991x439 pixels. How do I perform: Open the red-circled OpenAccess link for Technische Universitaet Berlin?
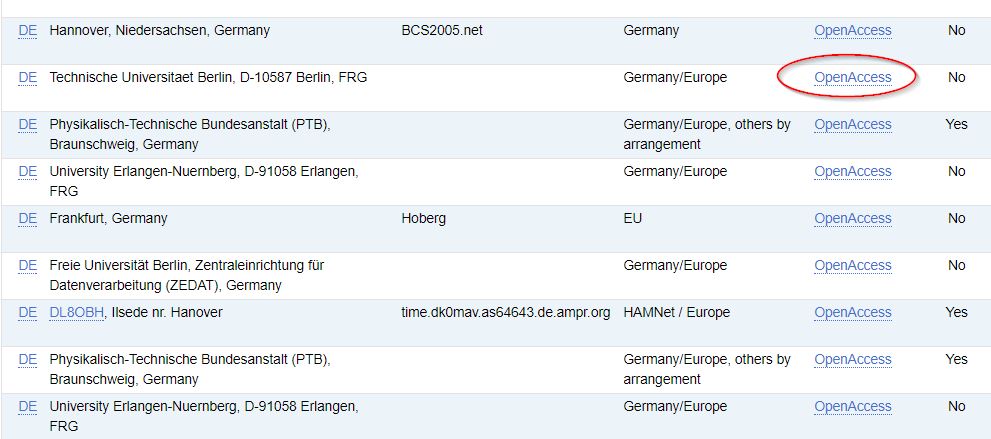tap(853, 77)
